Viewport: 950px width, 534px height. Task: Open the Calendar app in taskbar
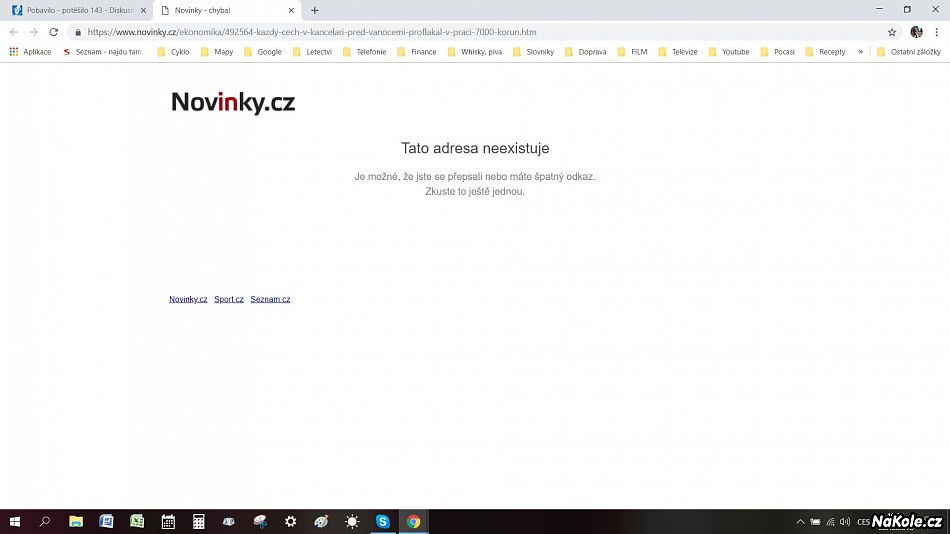coord(168,521)
